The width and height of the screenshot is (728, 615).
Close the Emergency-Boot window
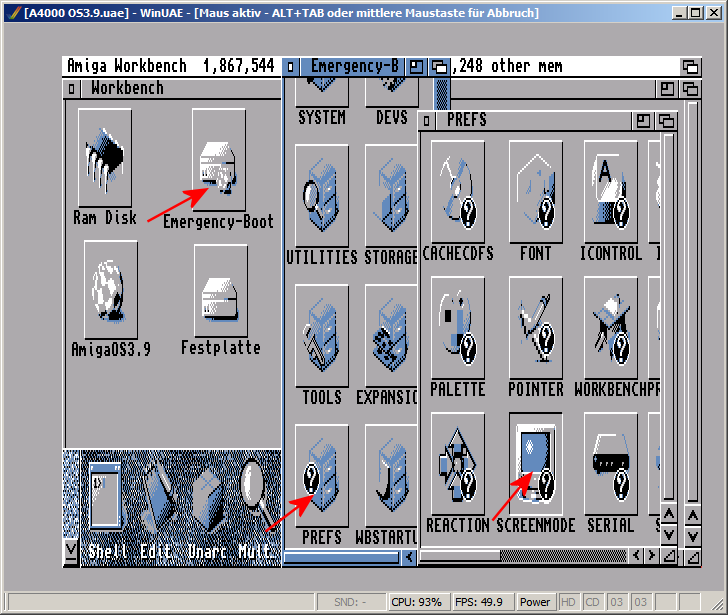point(291,67)
